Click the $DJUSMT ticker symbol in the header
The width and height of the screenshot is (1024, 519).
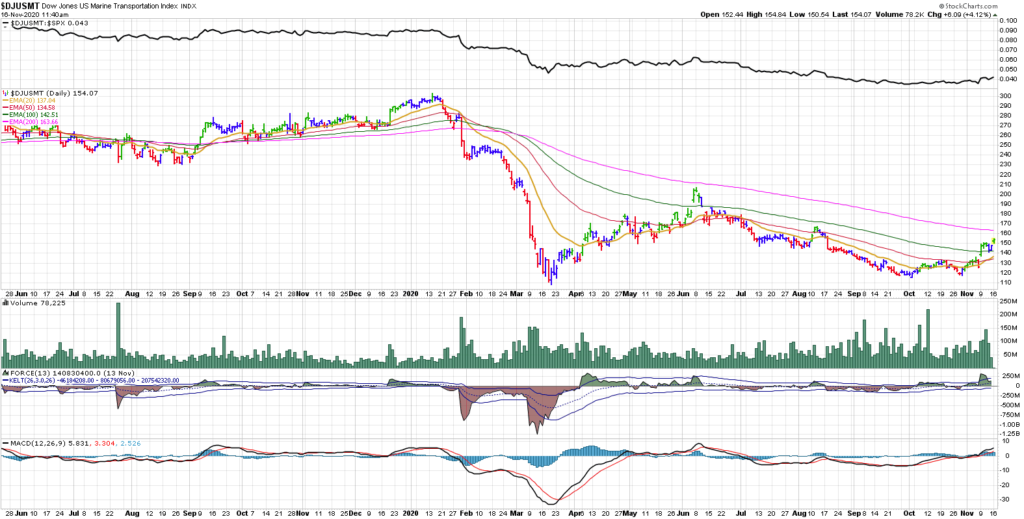[x=21, y=5]
